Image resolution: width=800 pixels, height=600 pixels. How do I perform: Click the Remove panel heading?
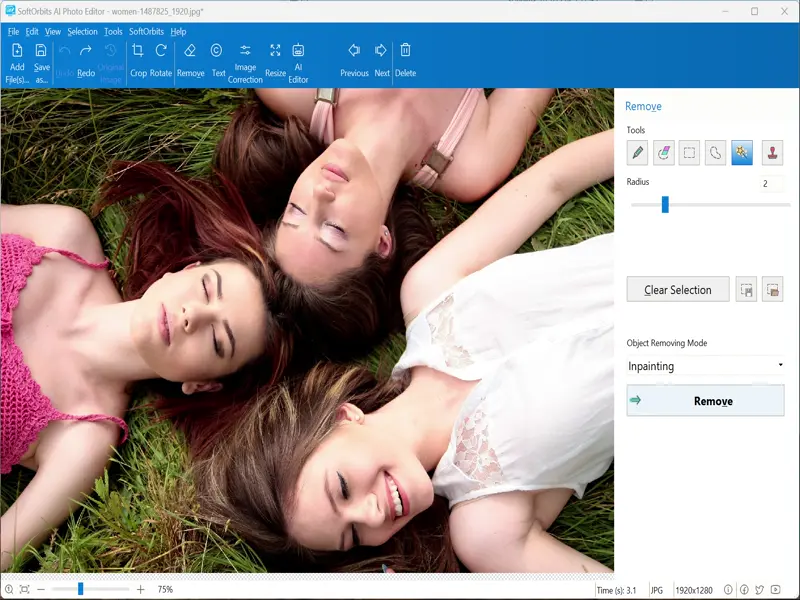point(643,106)
